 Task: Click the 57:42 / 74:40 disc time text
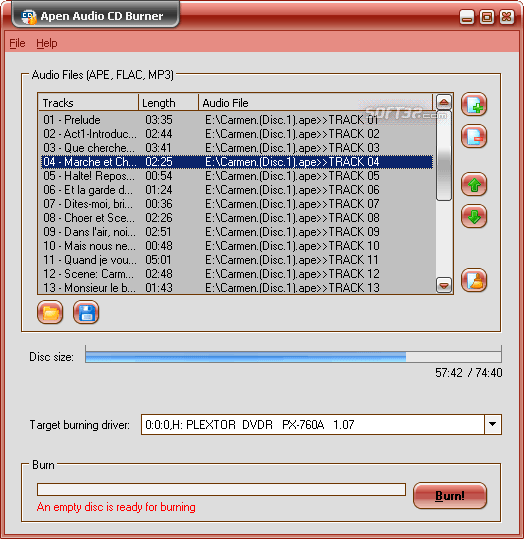469,373
